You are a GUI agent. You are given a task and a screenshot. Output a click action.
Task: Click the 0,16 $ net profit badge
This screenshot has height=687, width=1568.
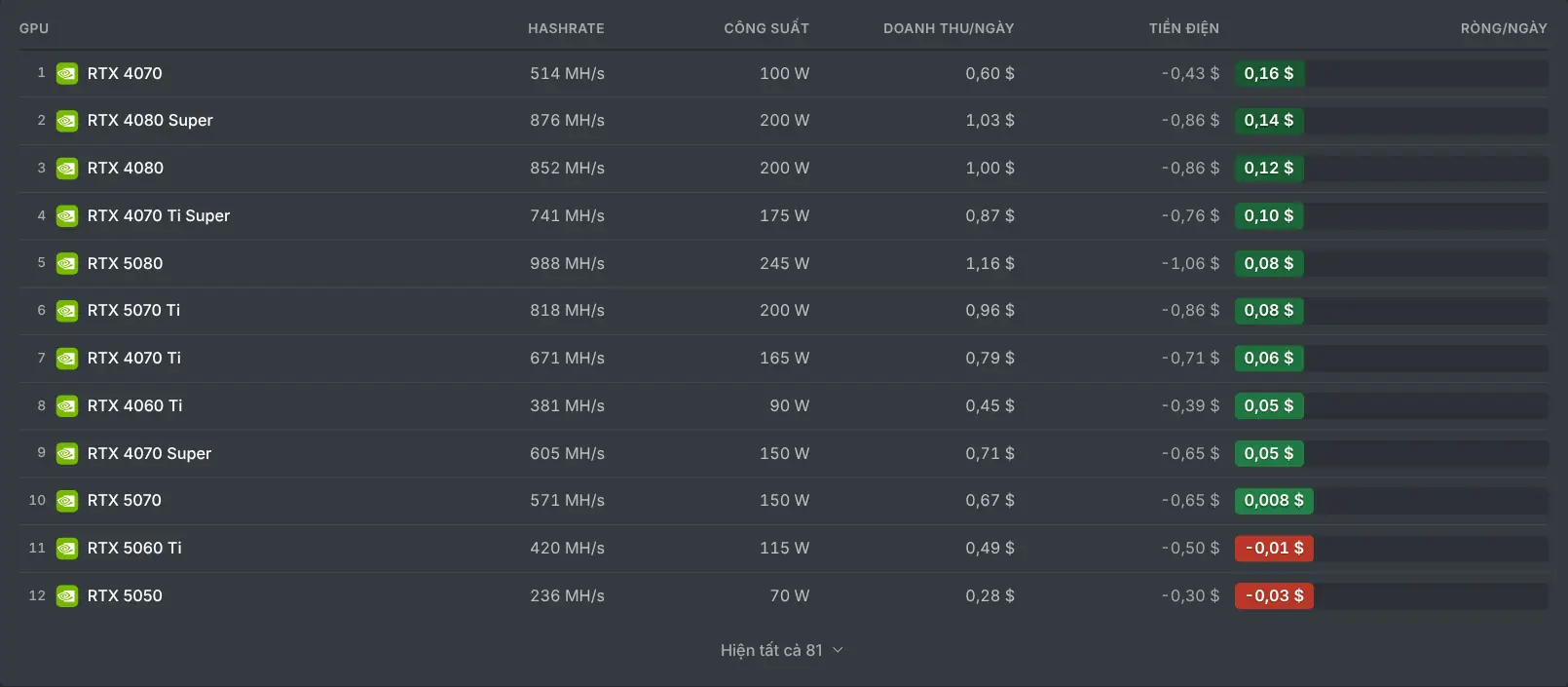[1269, 73]
